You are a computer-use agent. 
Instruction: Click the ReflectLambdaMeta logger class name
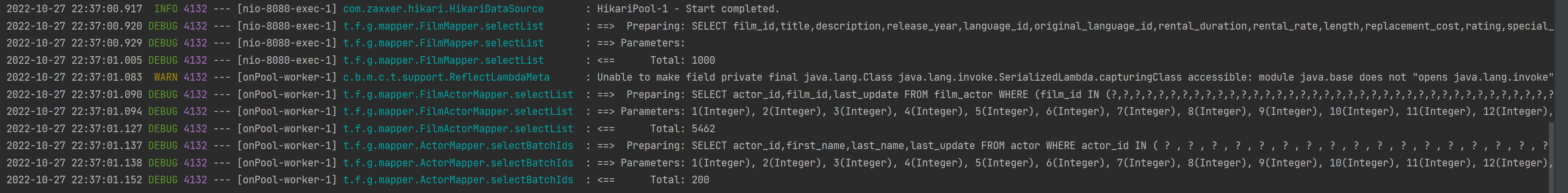coord(446,77)
